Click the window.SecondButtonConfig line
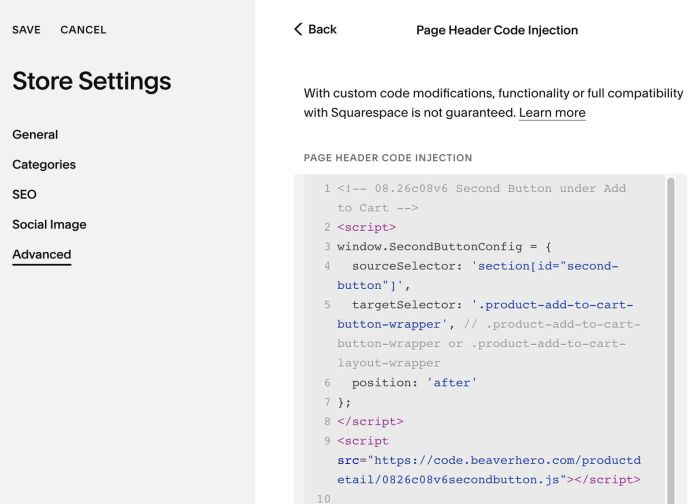 (444, 246)
